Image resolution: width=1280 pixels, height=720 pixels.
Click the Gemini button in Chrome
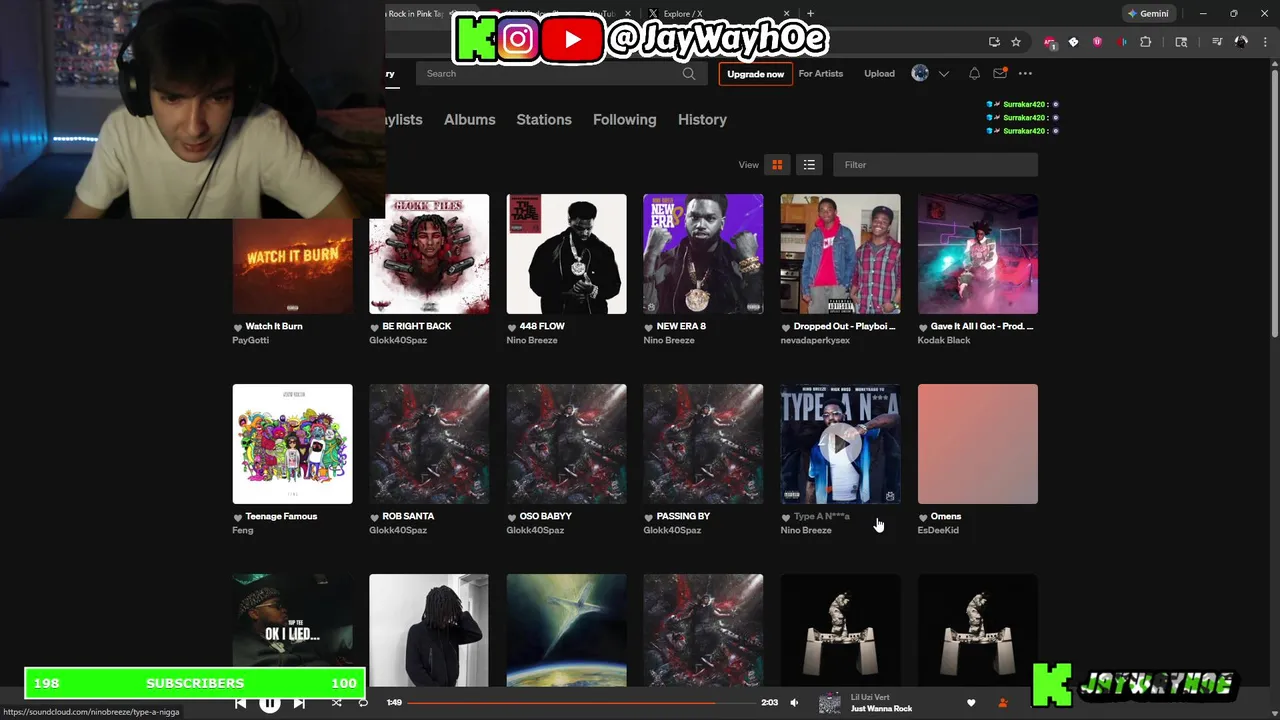[x=1148, y=14]
